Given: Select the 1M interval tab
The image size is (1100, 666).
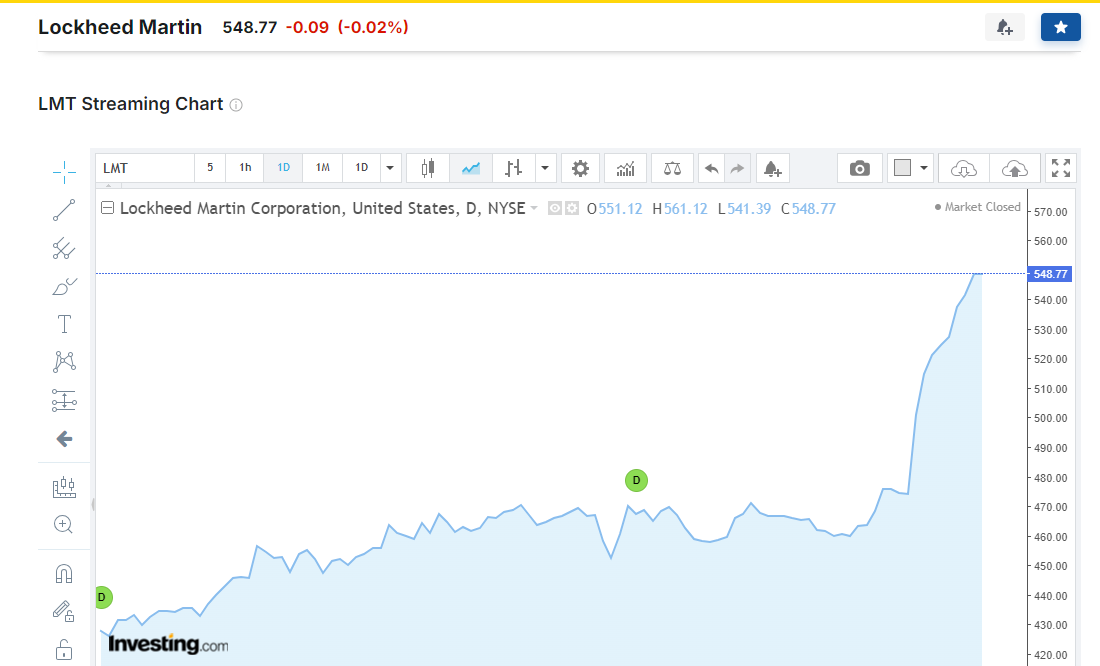Looking at the screenshot, I should [x=323, y=168].
